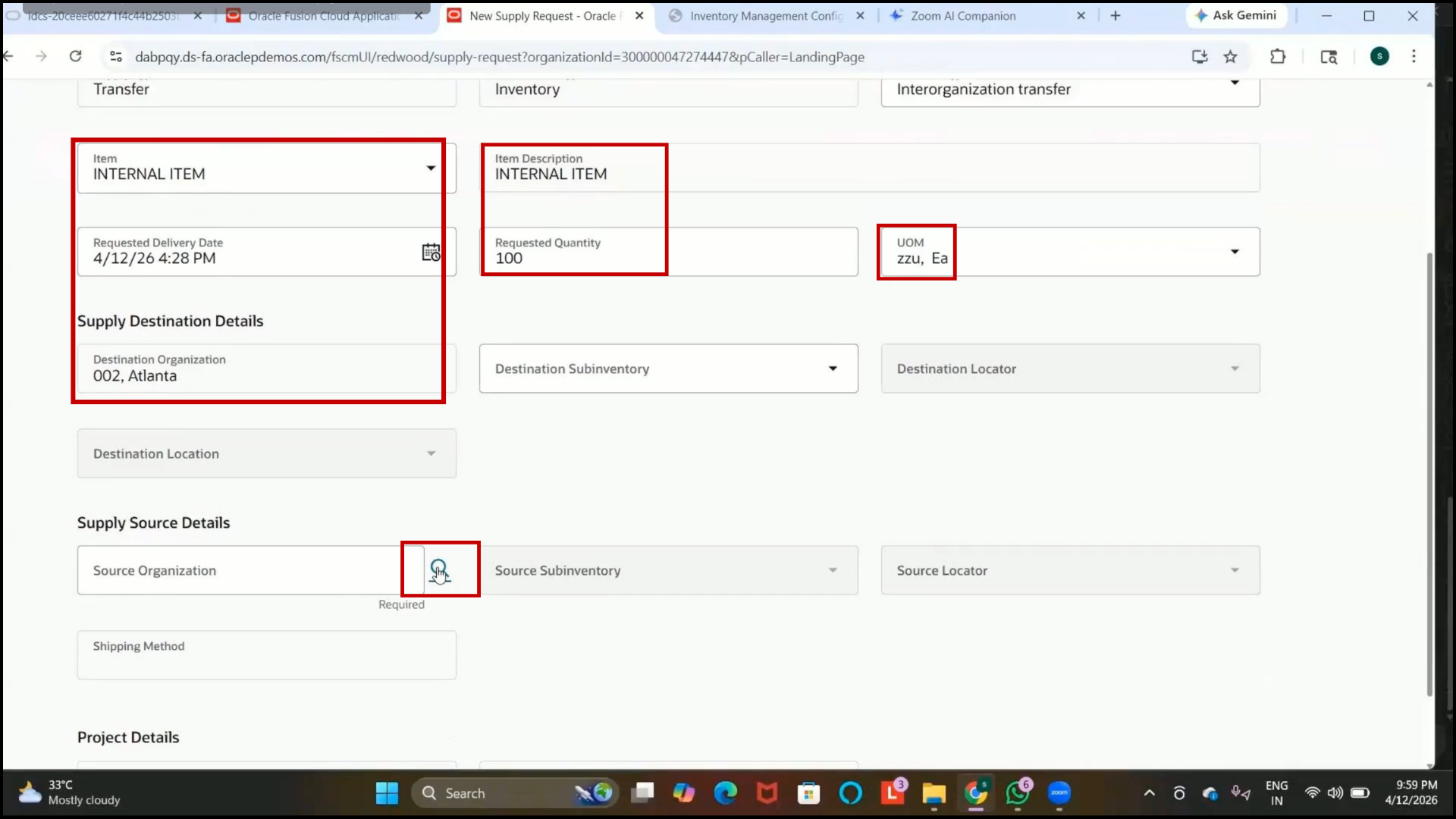Close the Zoom AI Companion tab
Viewport: 1456px width, 819px height.
[x=1081, y=15]
